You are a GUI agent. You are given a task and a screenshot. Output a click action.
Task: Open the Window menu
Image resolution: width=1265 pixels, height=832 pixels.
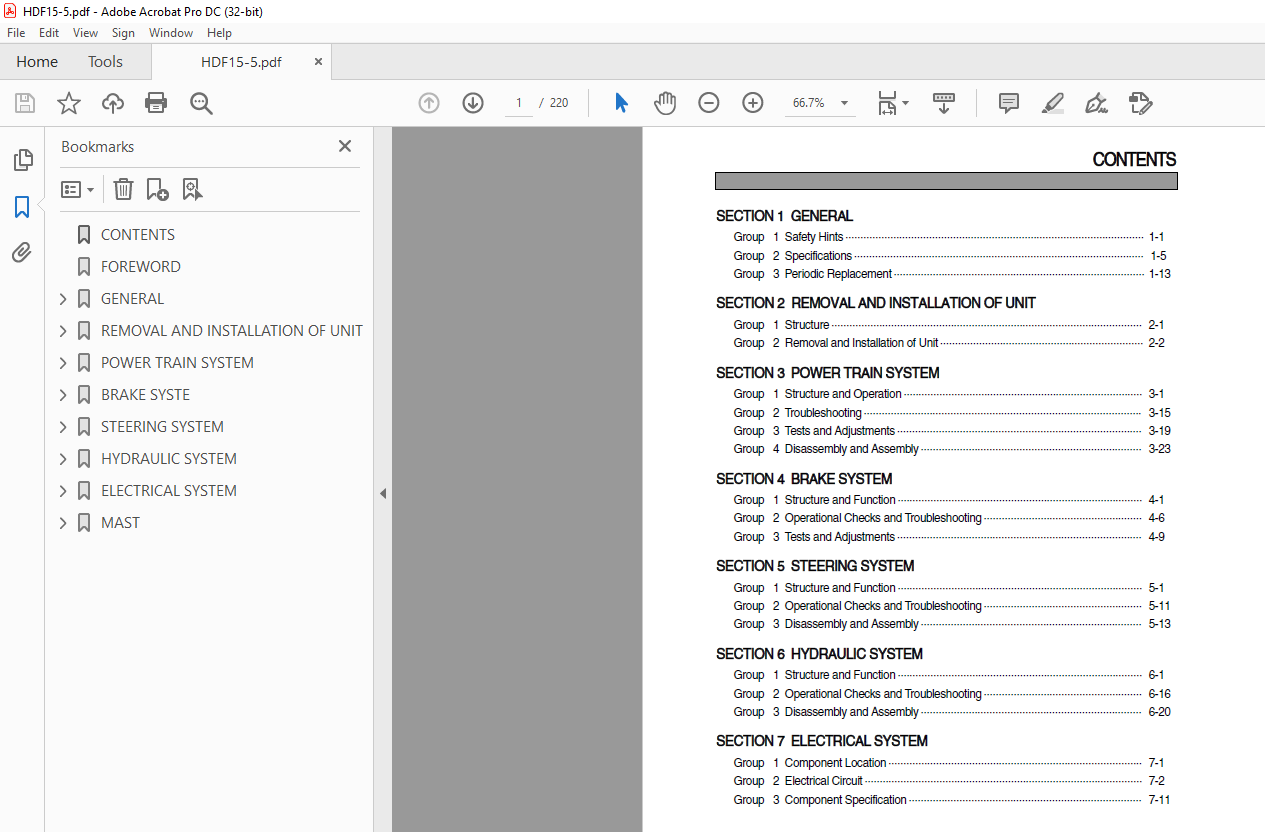click(x=171, y=33)
